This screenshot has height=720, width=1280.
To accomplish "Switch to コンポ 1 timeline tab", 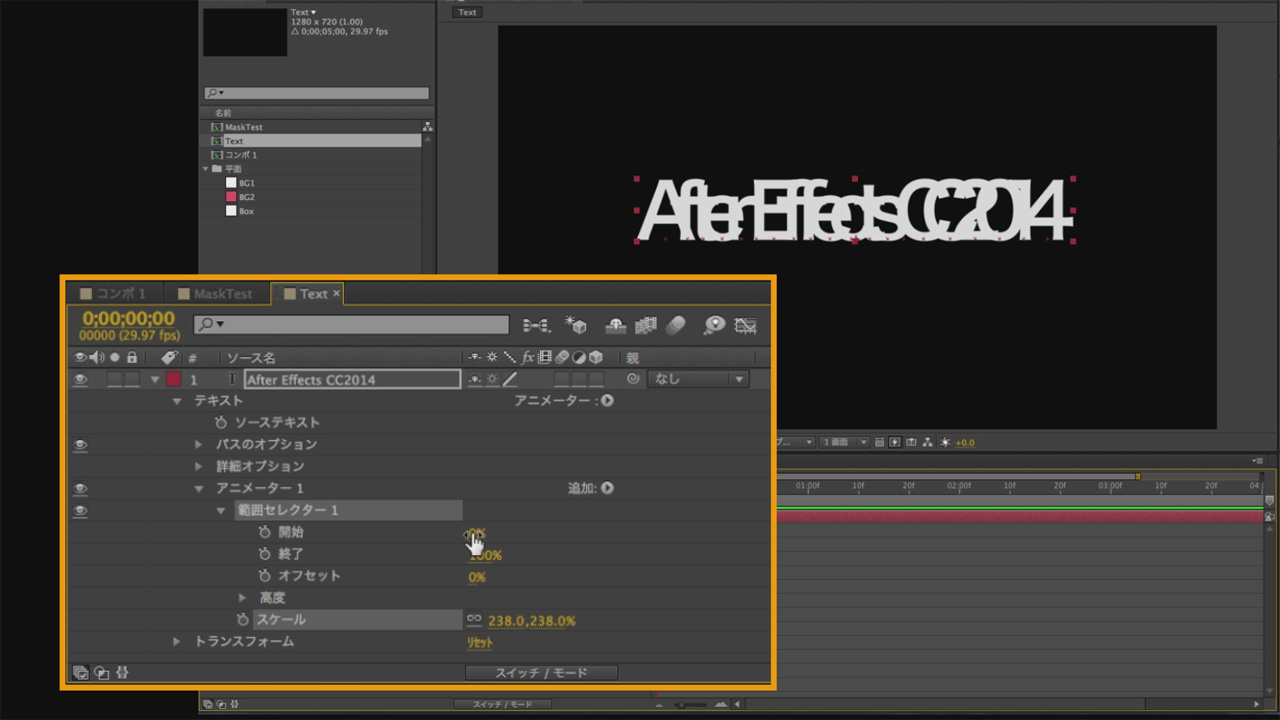I will [113, 294].
